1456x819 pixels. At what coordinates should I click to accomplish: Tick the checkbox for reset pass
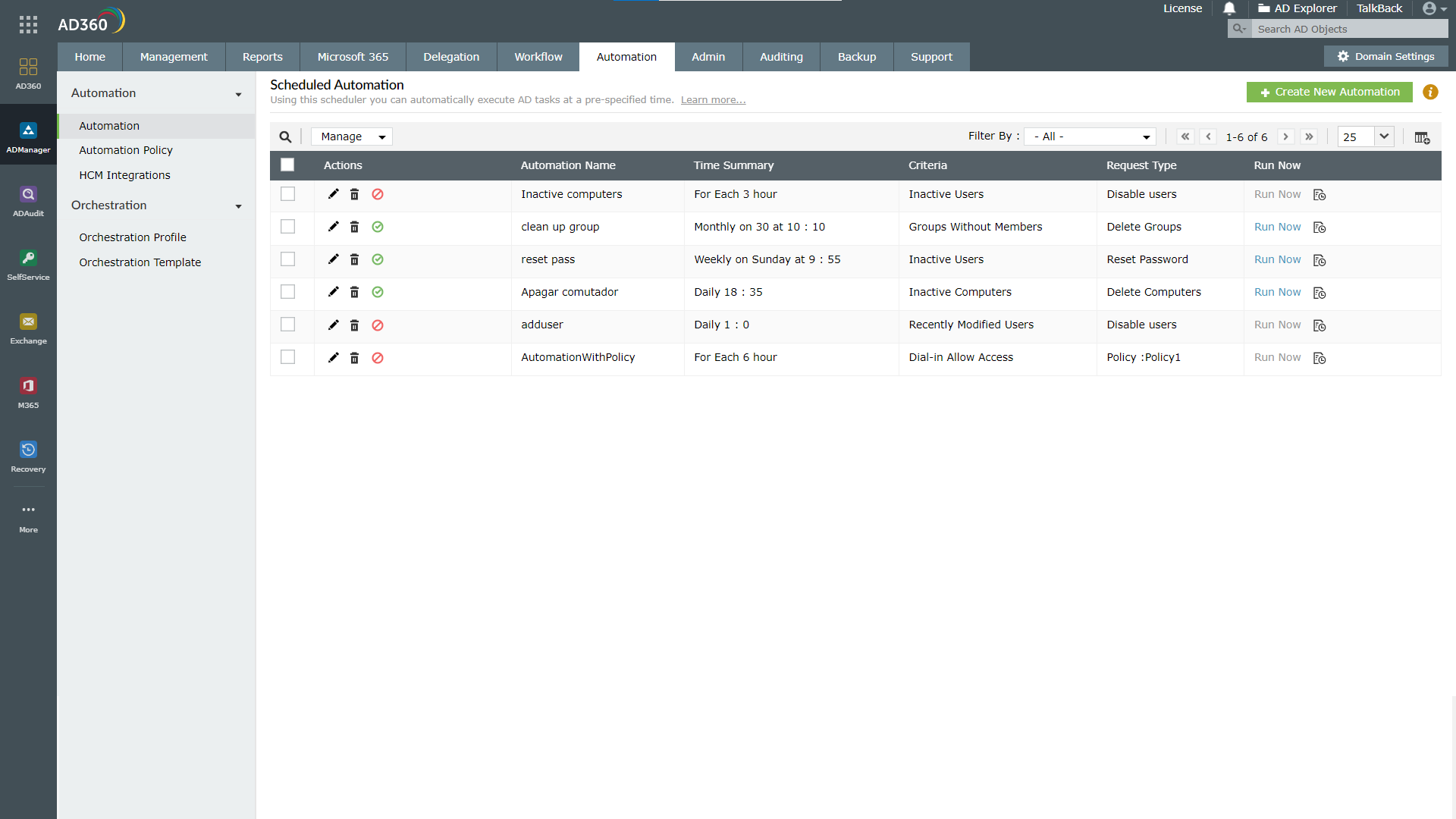[287, 259]
